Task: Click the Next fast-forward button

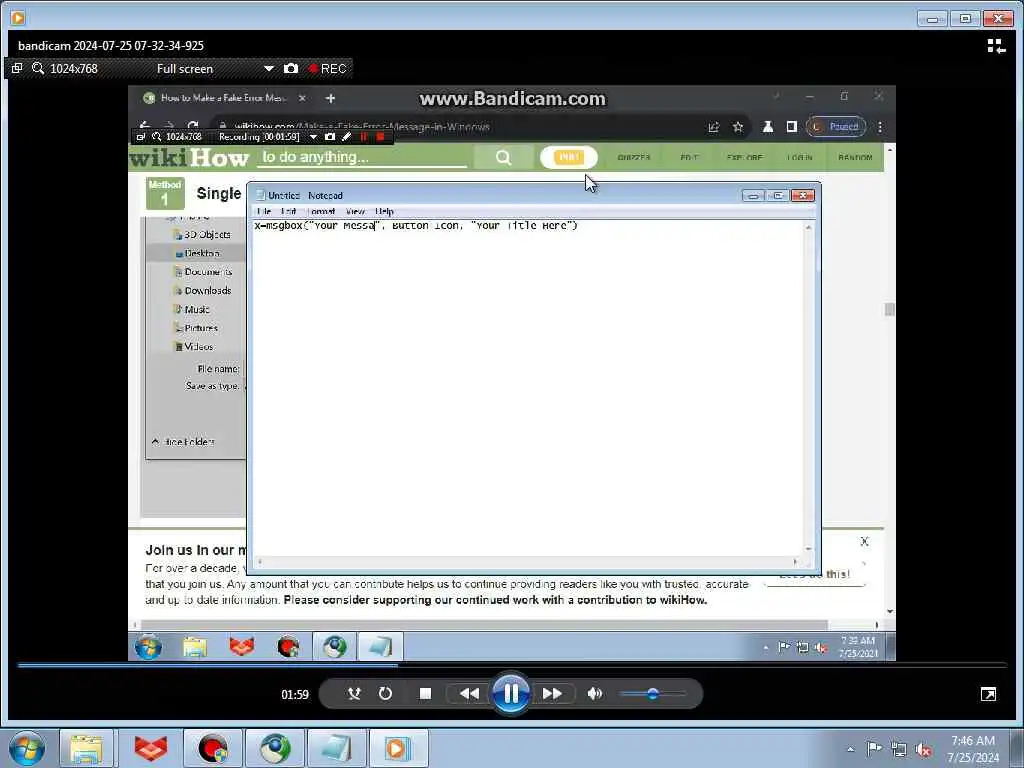Action: (552, 694)
